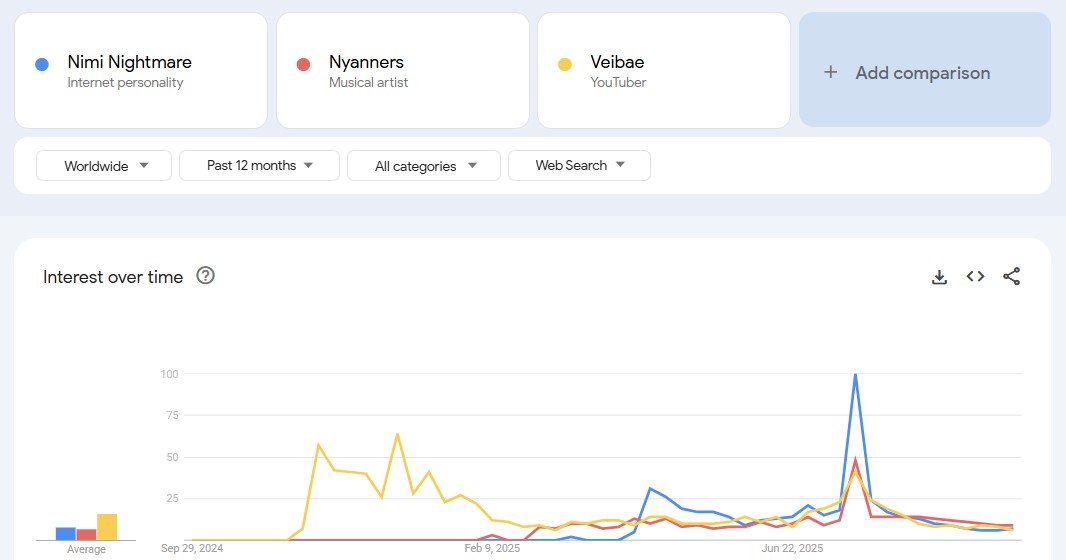The image size is (1066, 560).
Task: Click the yellow Veibae average bar
Action: (107, 527)
